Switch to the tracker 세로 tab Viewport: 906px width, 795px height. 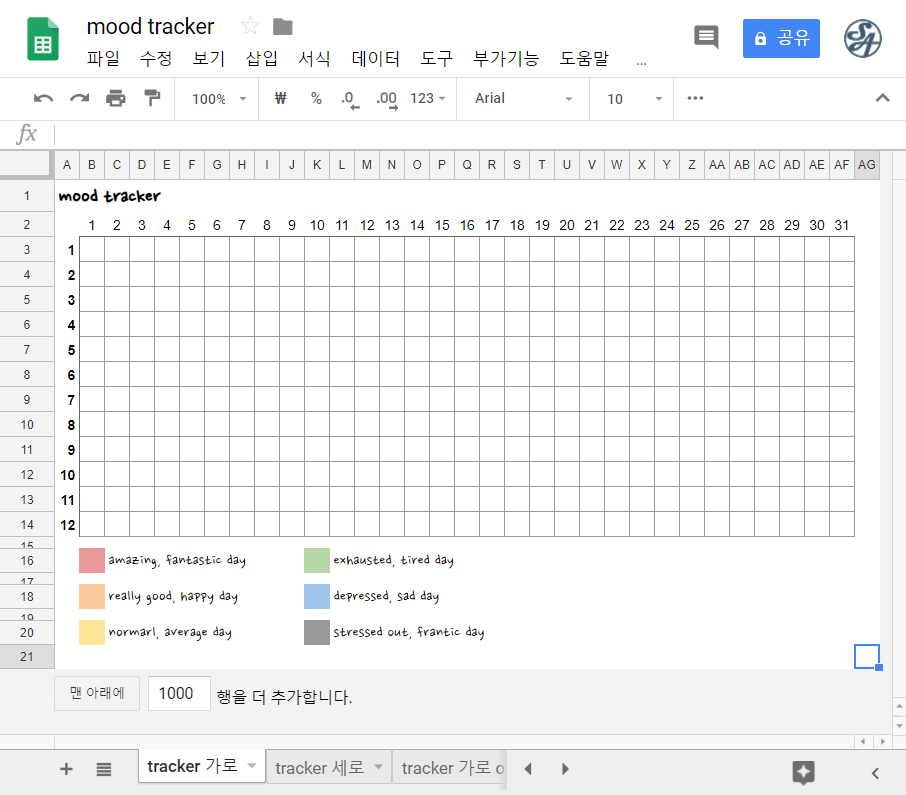320,766
